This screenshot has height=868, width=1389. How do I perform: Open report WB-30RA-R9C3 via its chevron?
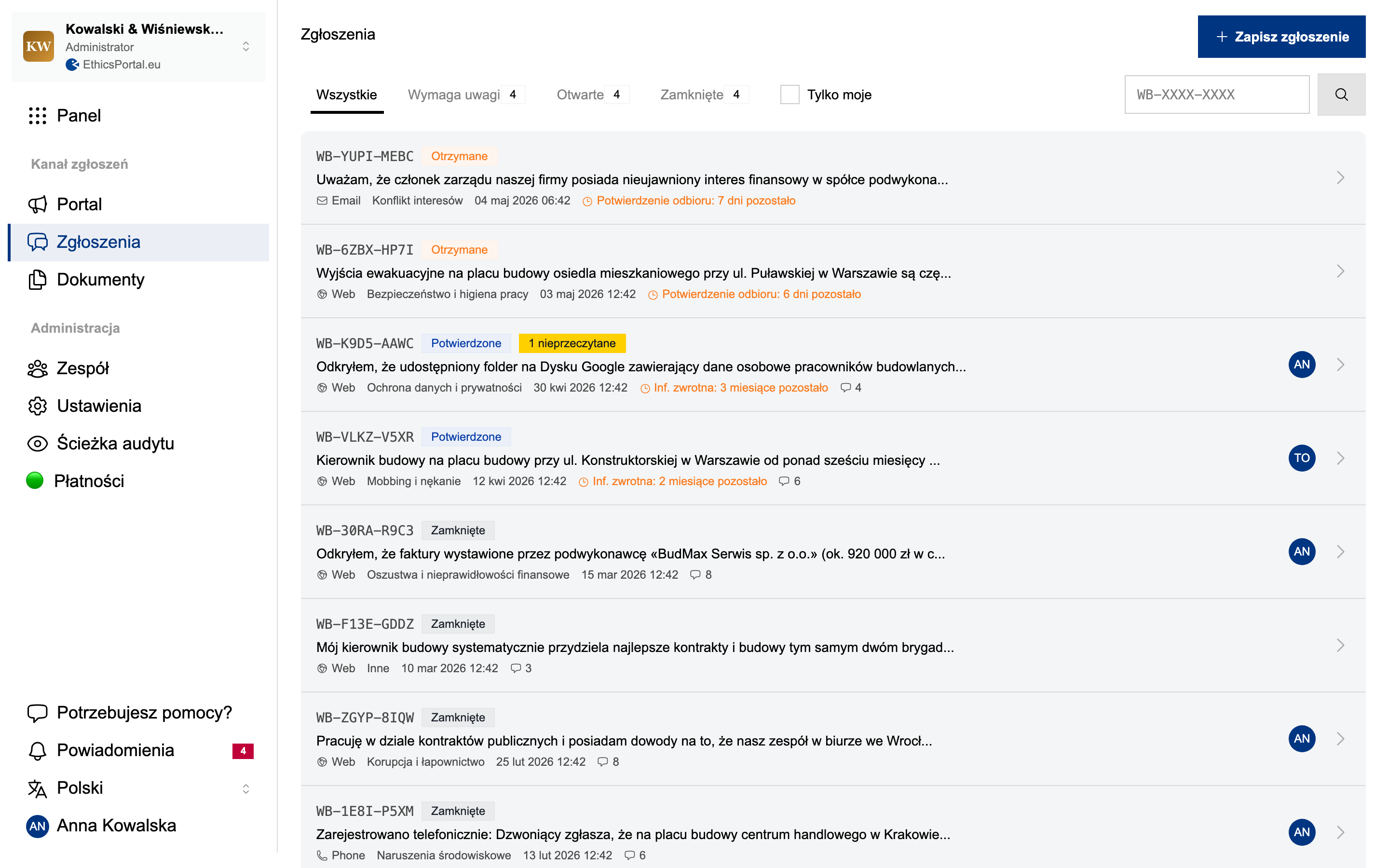tap(1340, 552)
